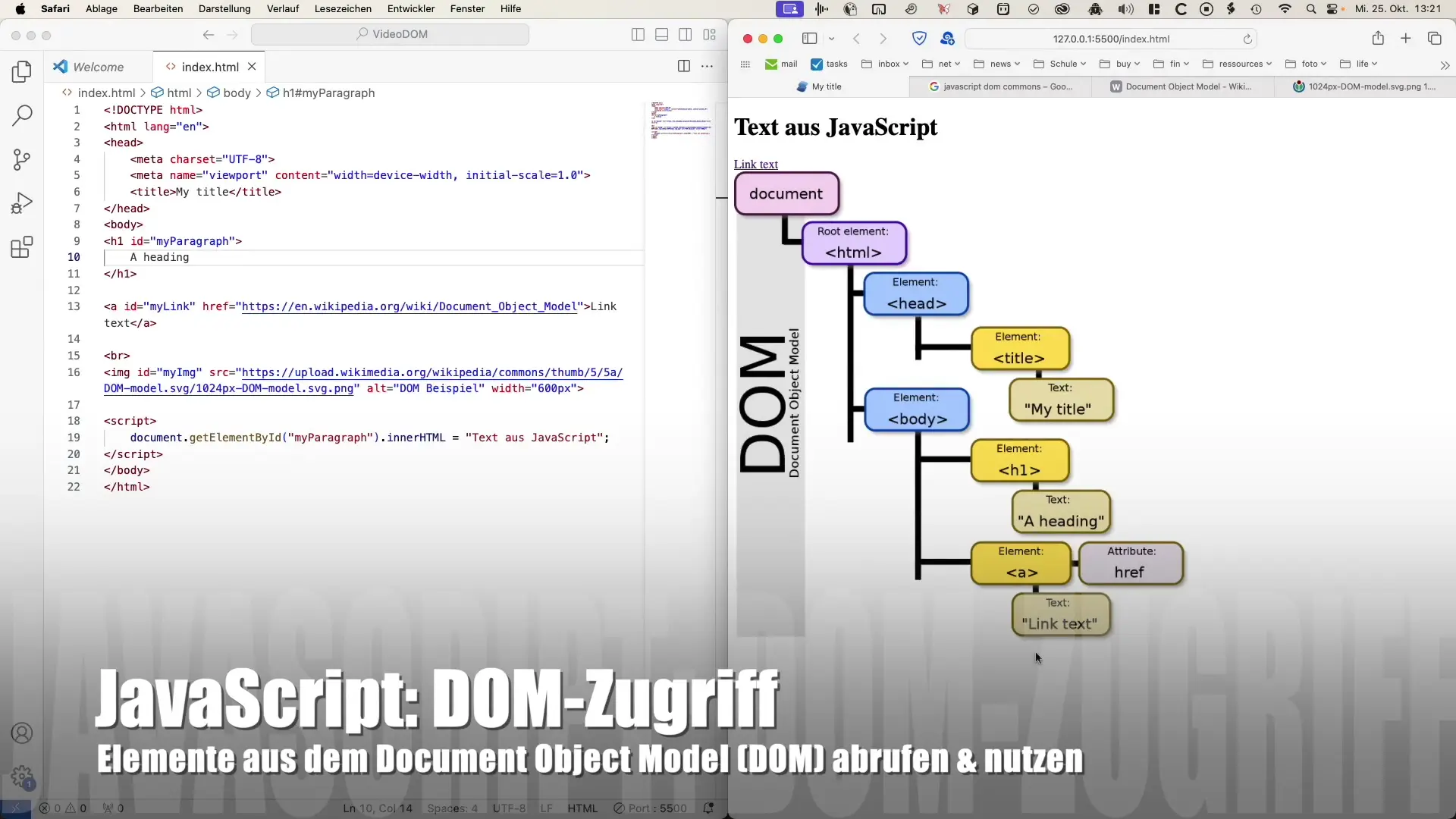Click the Safari address bar field
The image size is (1456, 819).
pyautogui.click(x=1110, y=39)
